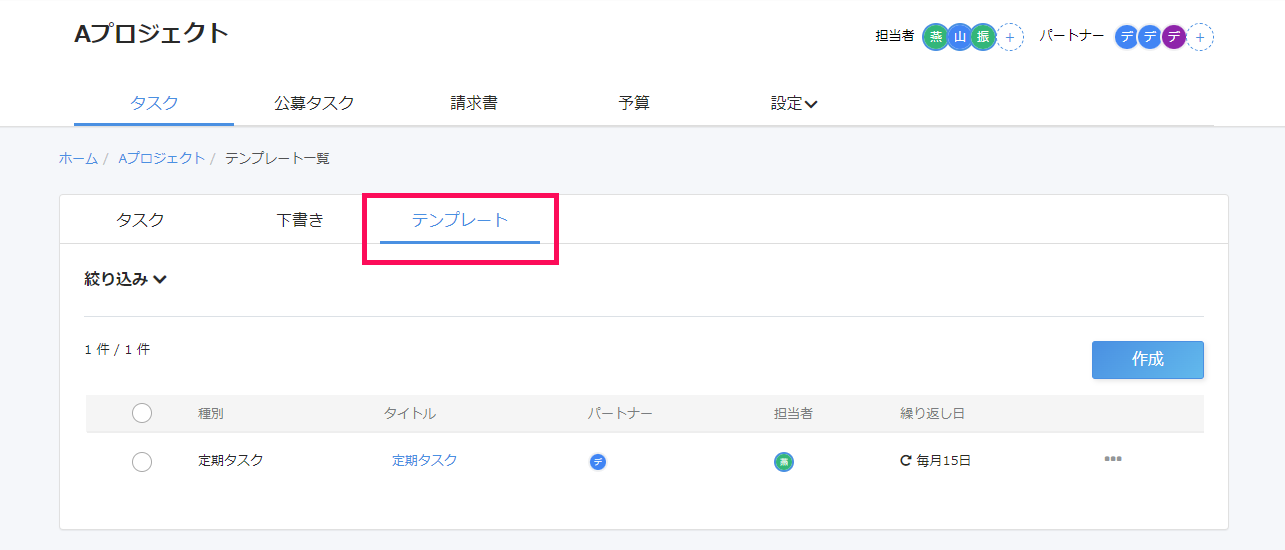Select the テンプレート sub-tab
The width and height of the screenshot is (1285, 550).
pyautogui.click(x=460, y=221)
